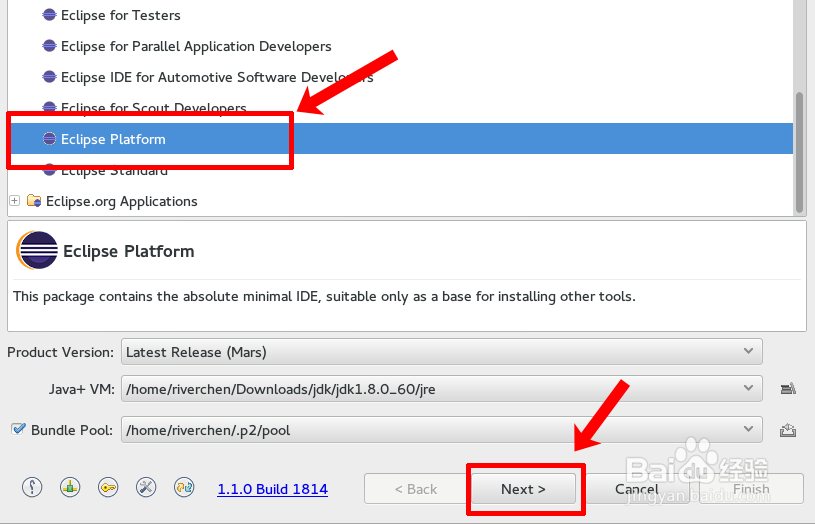Select the Eclipse Platform row
The height and width of the screenshot is (524, 815).
(401, 139)
